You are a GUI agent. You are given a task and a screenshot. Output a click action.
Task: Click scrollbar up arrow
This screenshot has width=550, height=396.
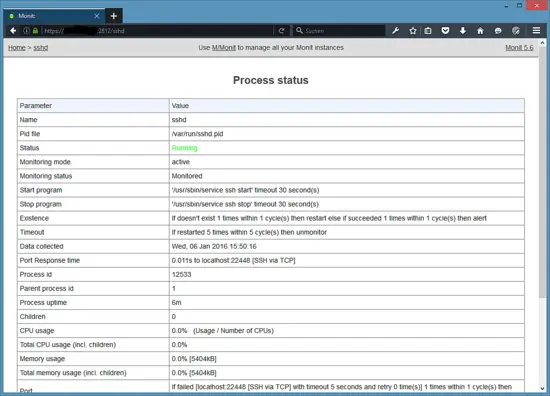(x=543, y=43)
